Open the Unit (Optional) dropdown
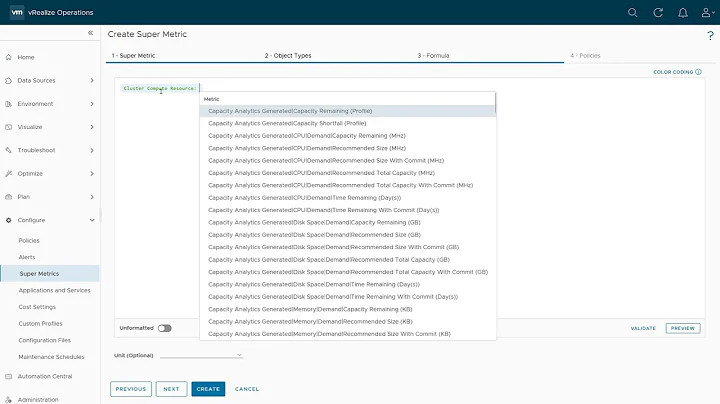720x404 pixels. [201, 355]
